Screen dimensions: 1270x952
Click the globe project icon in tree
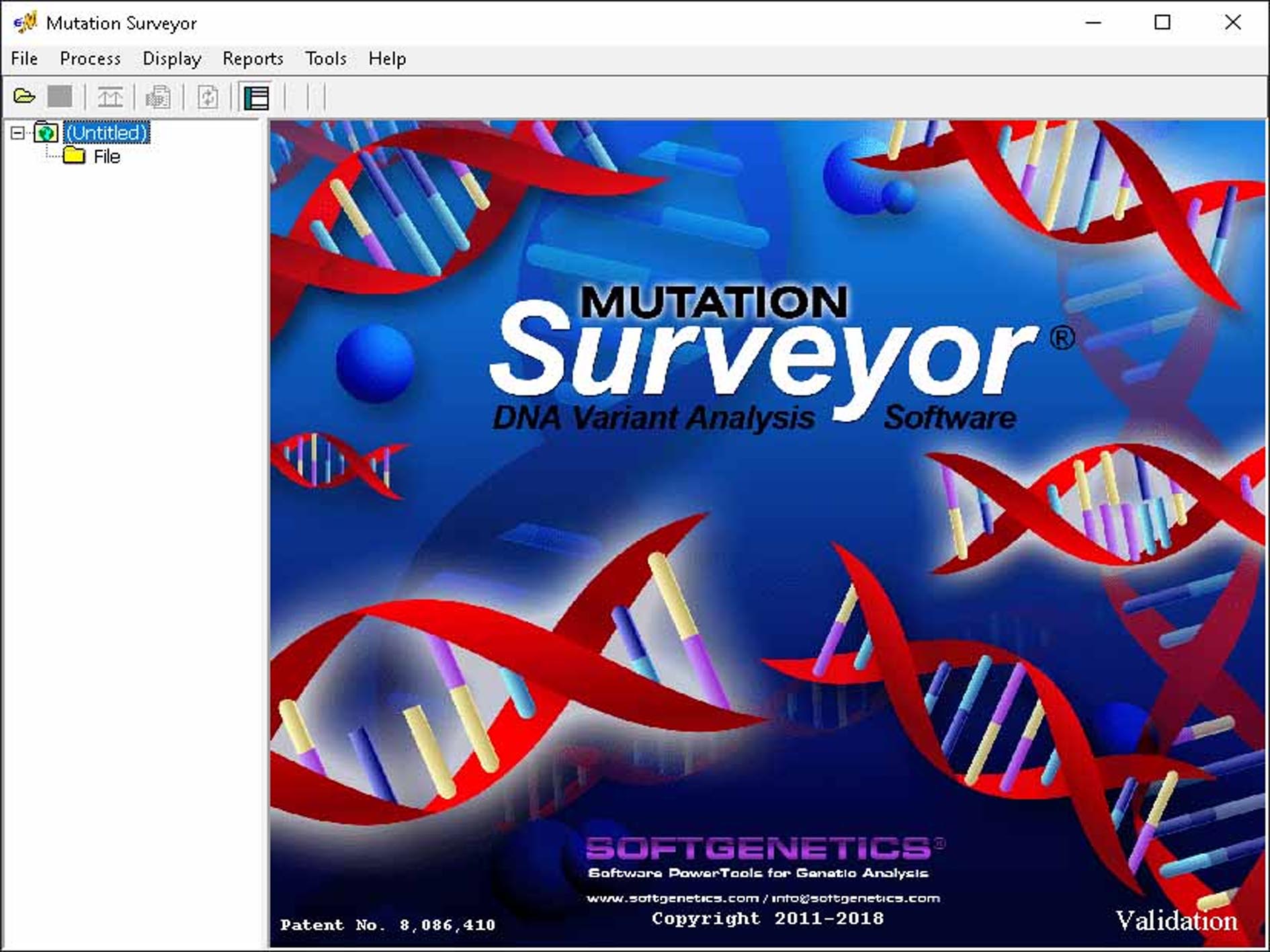46,132
